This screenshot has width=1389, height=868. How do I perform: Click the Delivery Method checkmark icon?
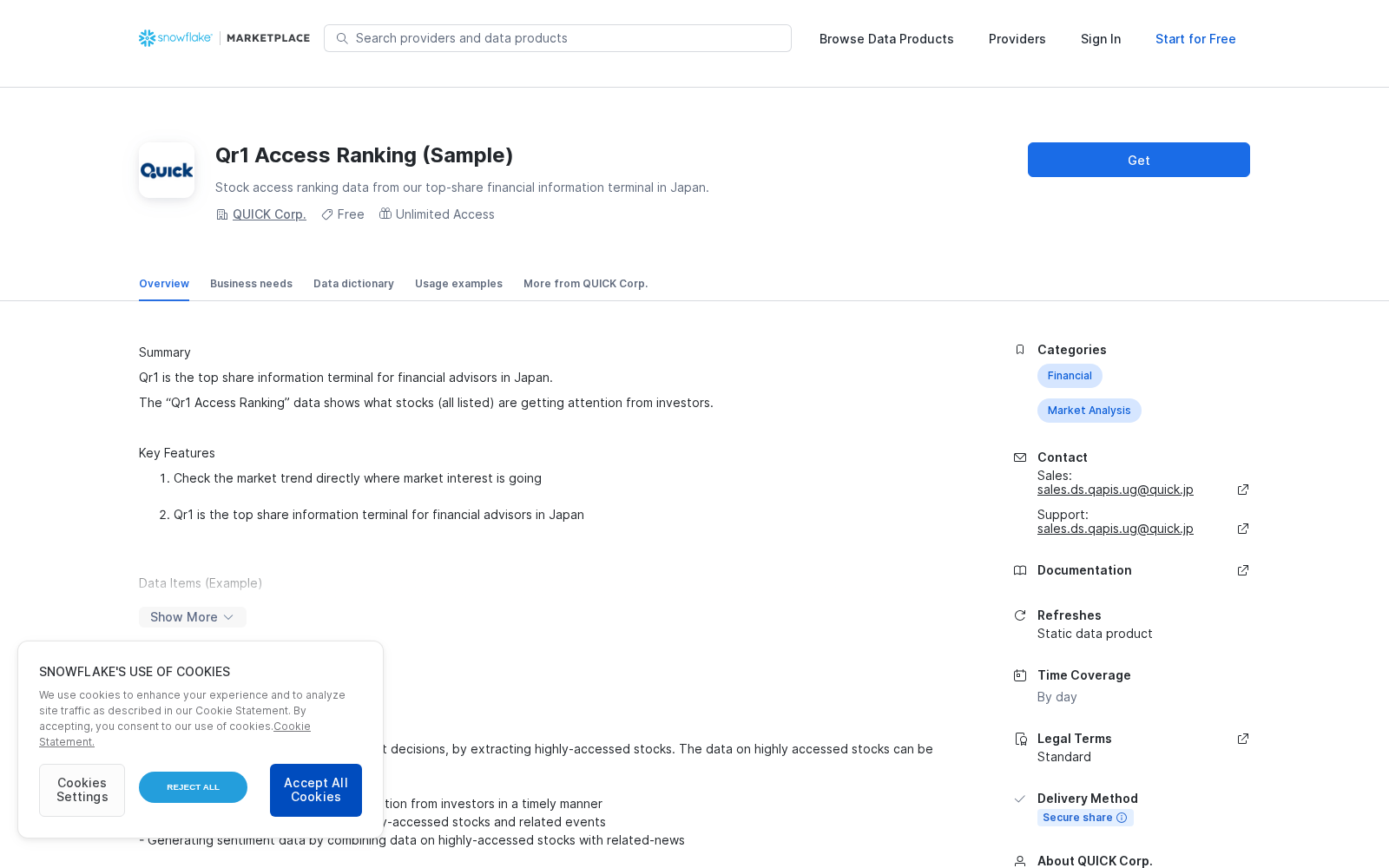click(1020, 799)
